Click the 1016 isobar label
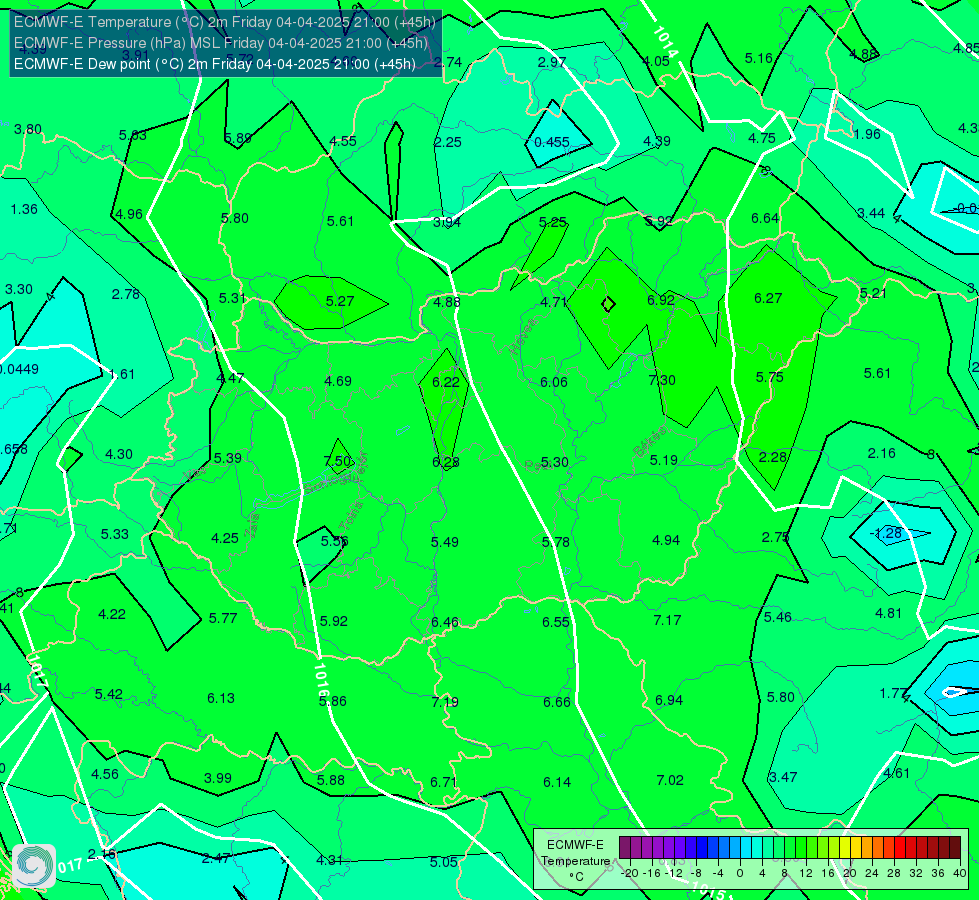Viewport: 979px width, 900px height. tap(321, 680)
